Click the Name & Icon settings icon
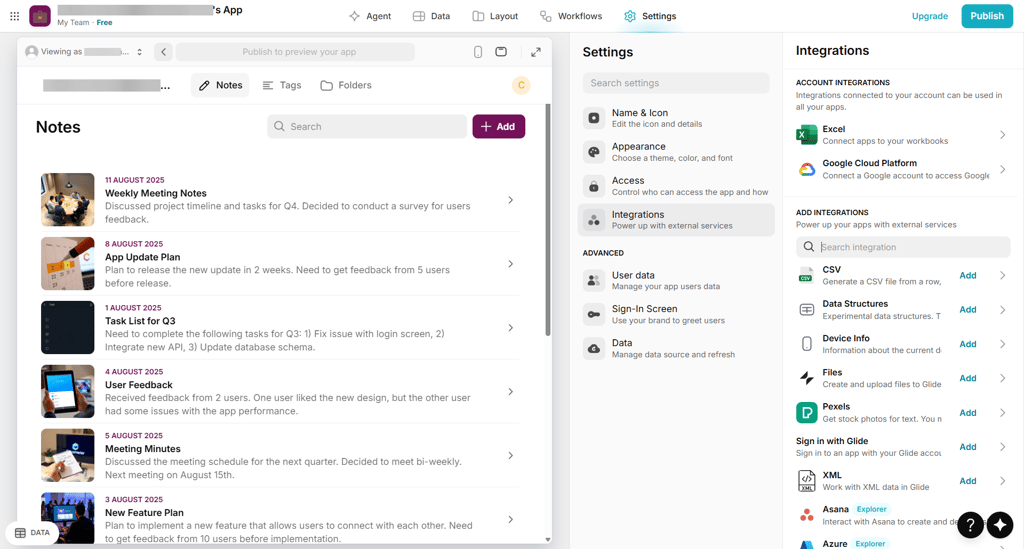This screenshot has height=549, width=1024. click(x=594, y=118)
